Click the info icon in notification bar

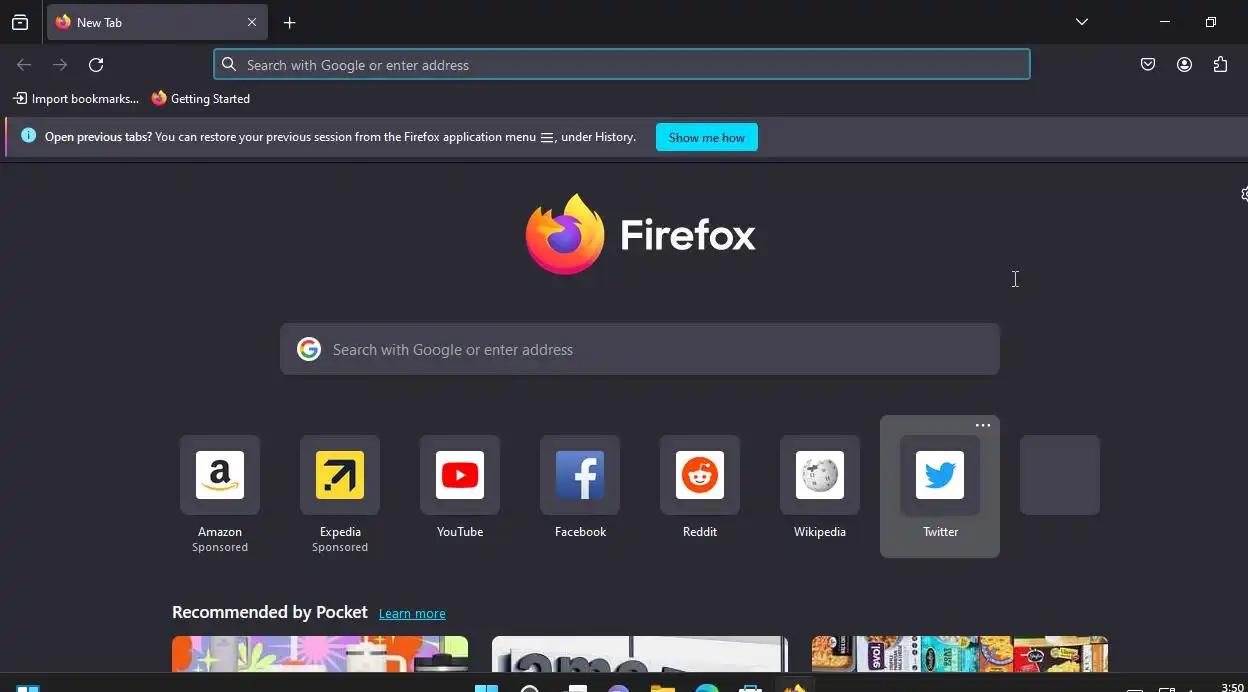(x=28, y=136)
